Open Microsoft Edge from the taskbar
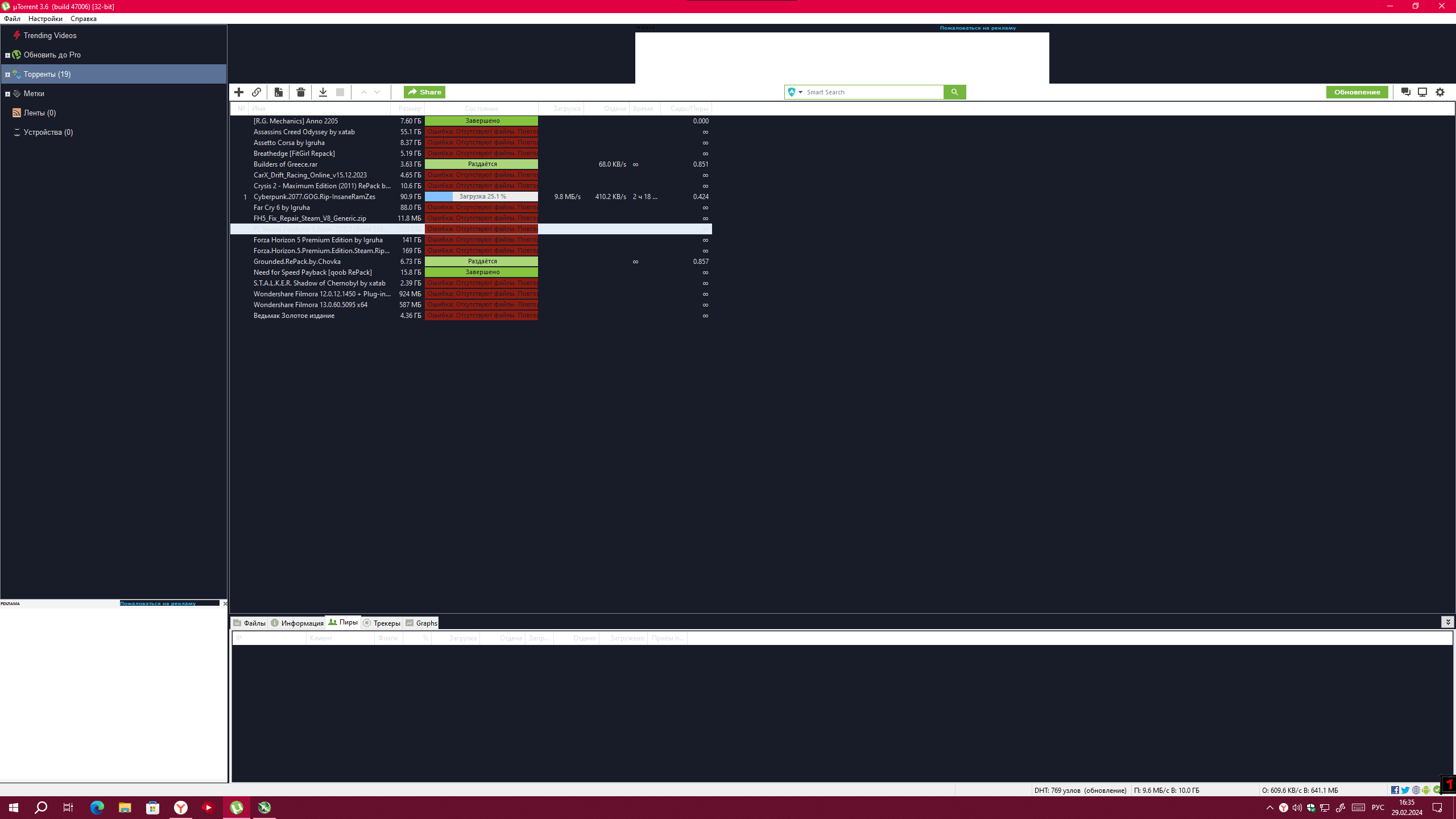 [97, 807]
